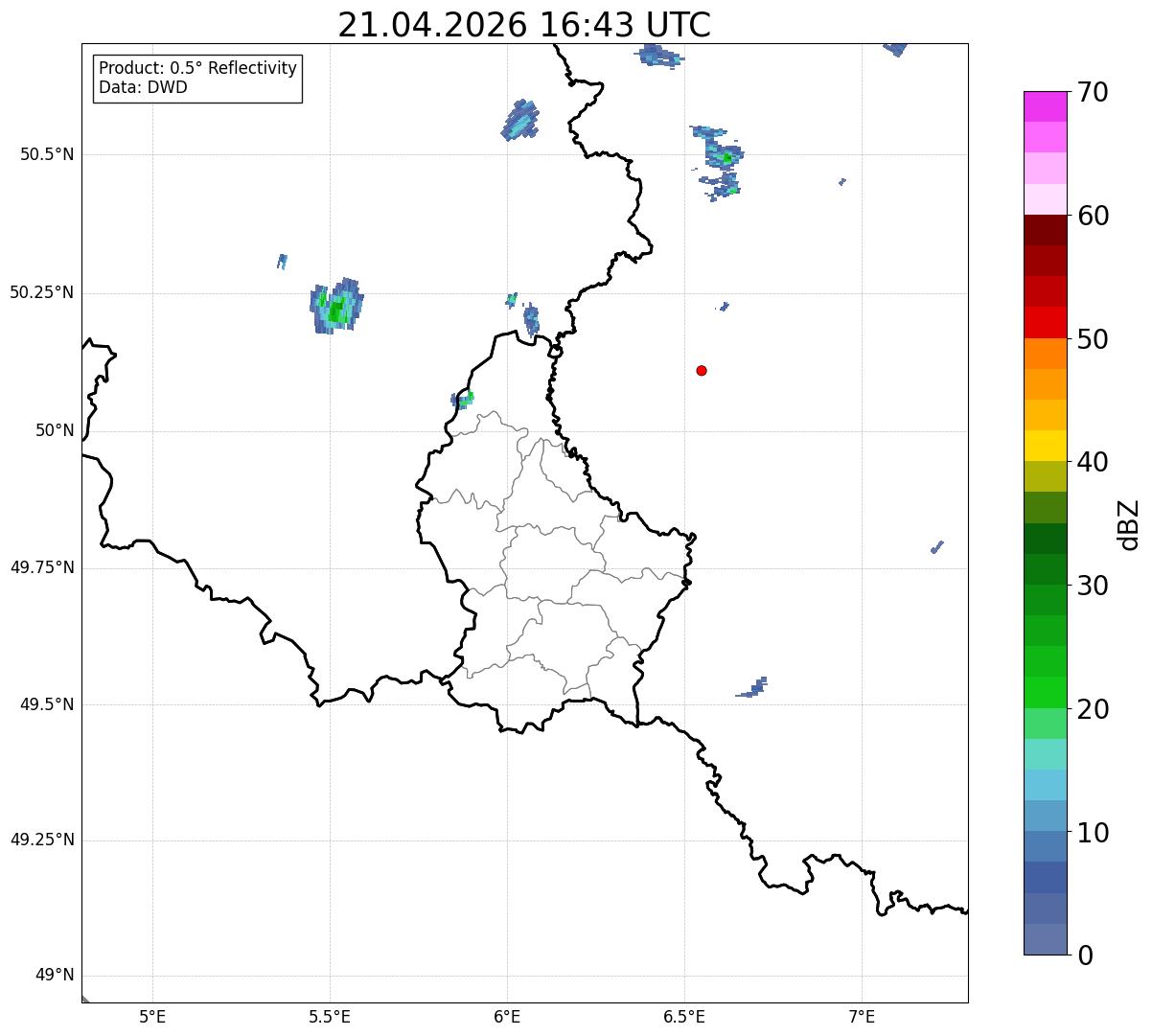Click the cyan echo blob north of 6°E
Viewport: 1152px width, 1036px height.
520,121
